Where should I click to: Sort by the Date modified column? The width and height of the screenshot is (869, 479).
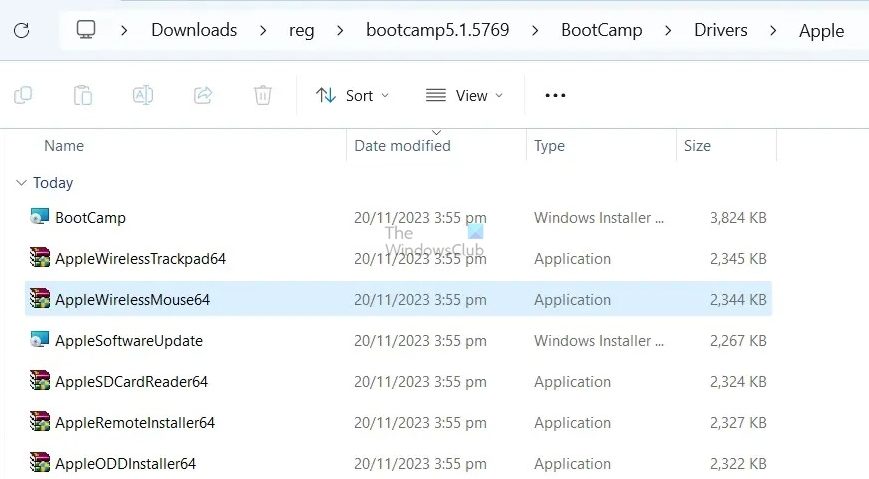pyautogui.click(x=402, y=146)
